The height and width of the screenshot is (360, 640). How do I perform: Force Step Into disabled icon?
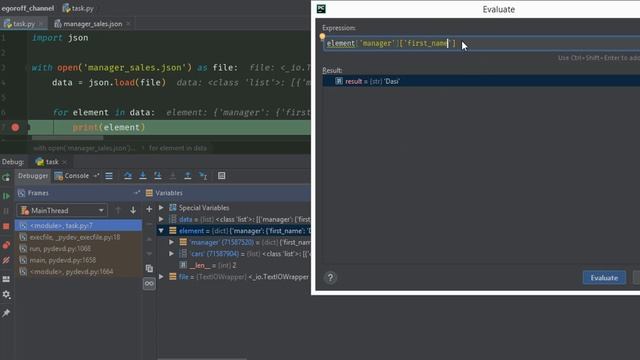pyautogui.click(x=173, y=176)
